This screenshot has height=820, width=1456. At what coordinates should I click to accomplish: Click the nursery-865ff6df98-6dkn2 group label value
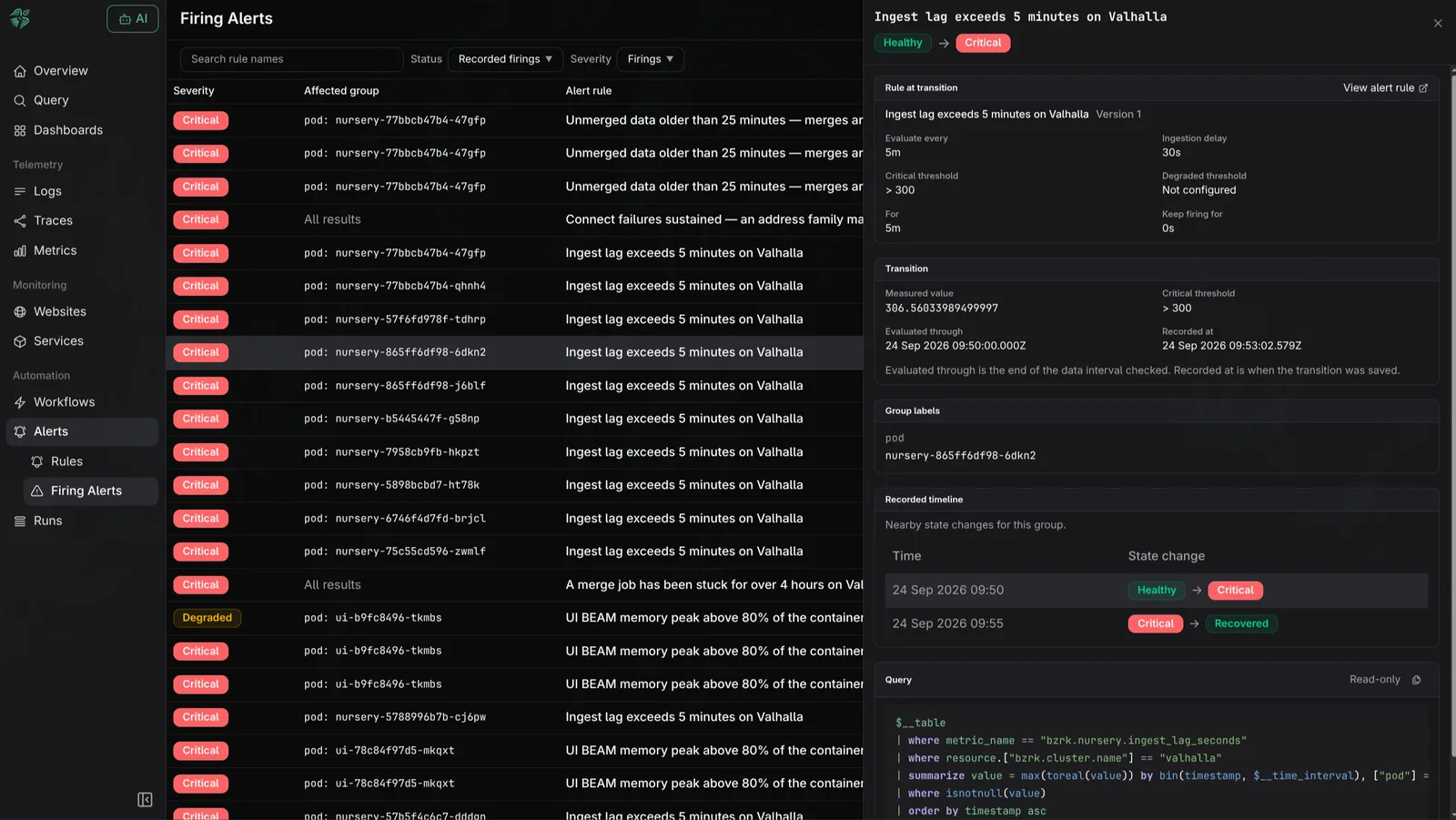click(x=960, y=456)
